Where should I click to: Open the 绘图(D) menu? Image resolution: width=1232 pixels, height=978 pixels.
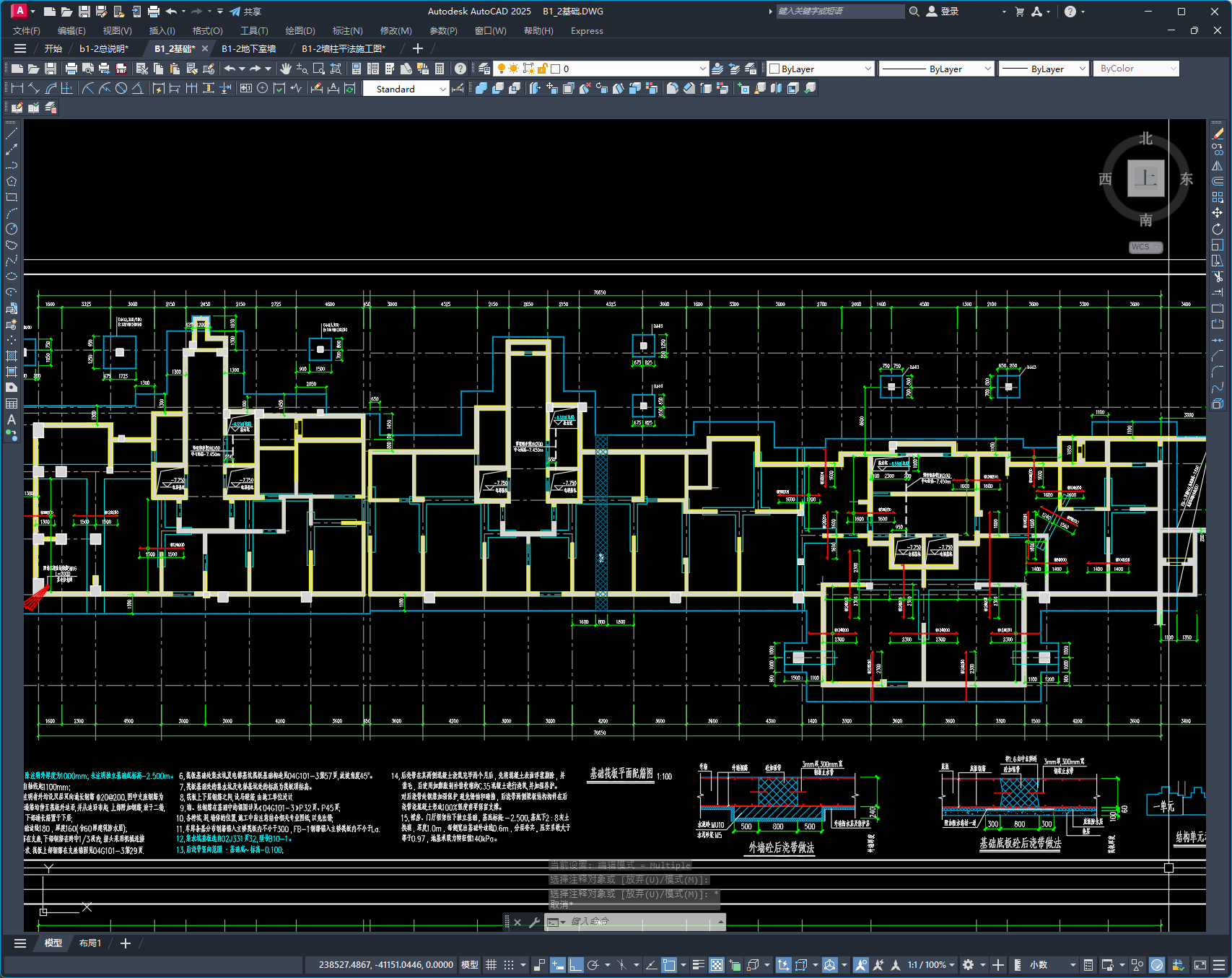300,31
